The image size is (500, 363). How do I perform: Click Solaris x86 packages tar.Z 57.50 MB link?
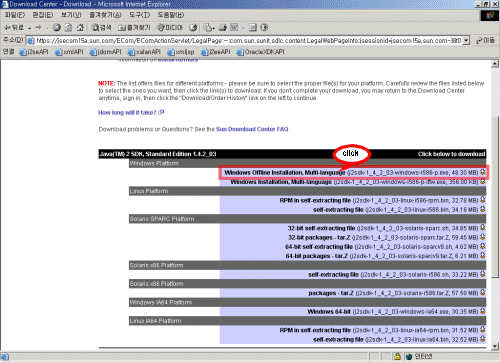(x=331, y=293)
